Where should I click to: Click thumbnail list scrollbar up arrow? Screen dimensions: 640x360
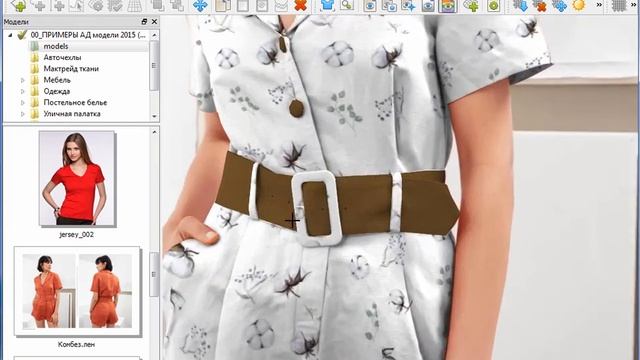154,132
